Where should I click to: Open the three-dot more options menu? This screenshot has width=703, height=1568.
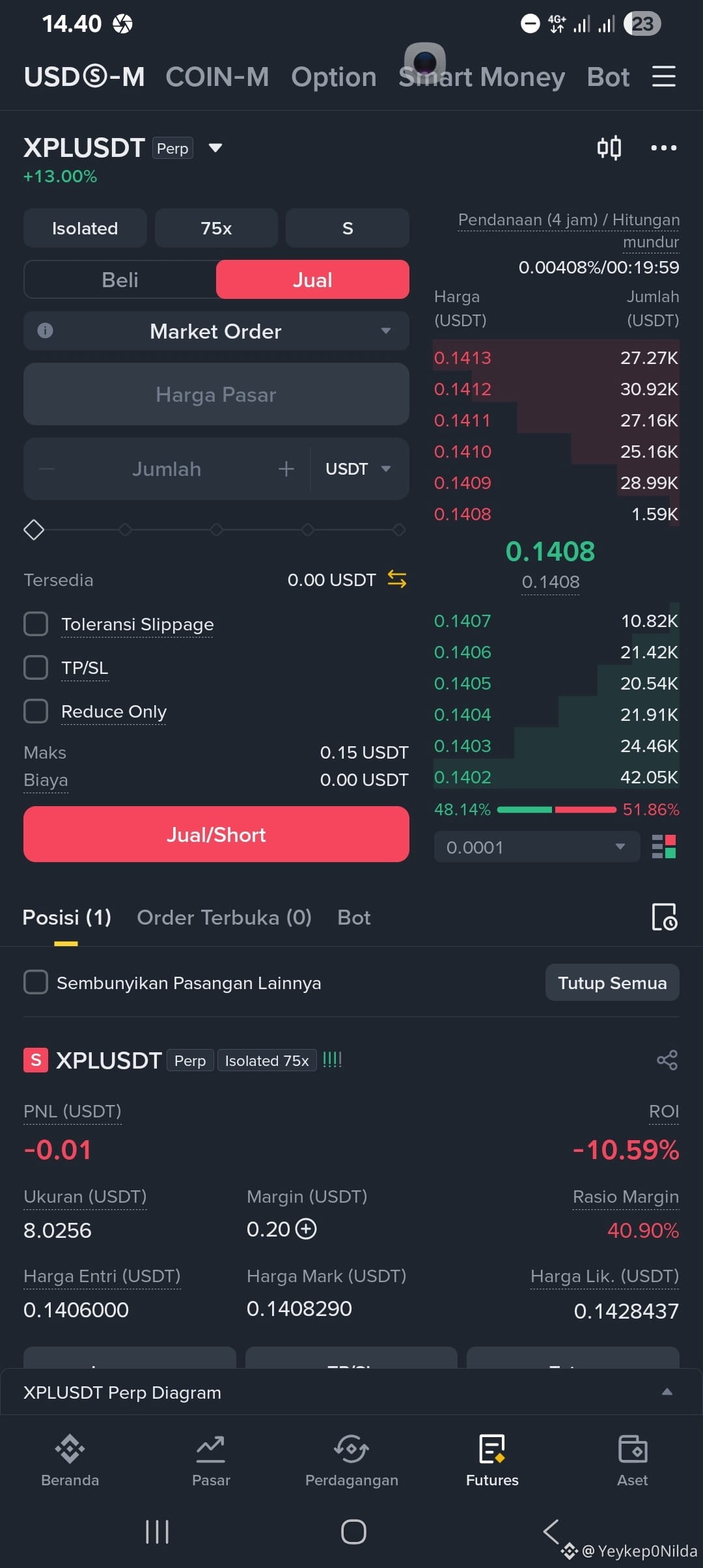tap(664, 148)
